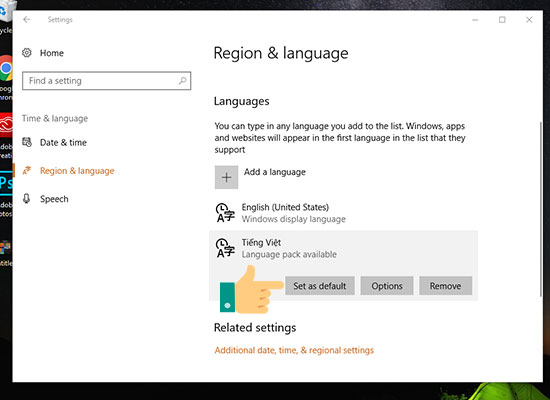The width and height of the screenshot is (550, 400).
Task: Click the vertical scrollbar in Settings
Action: [x=541, y=209]
